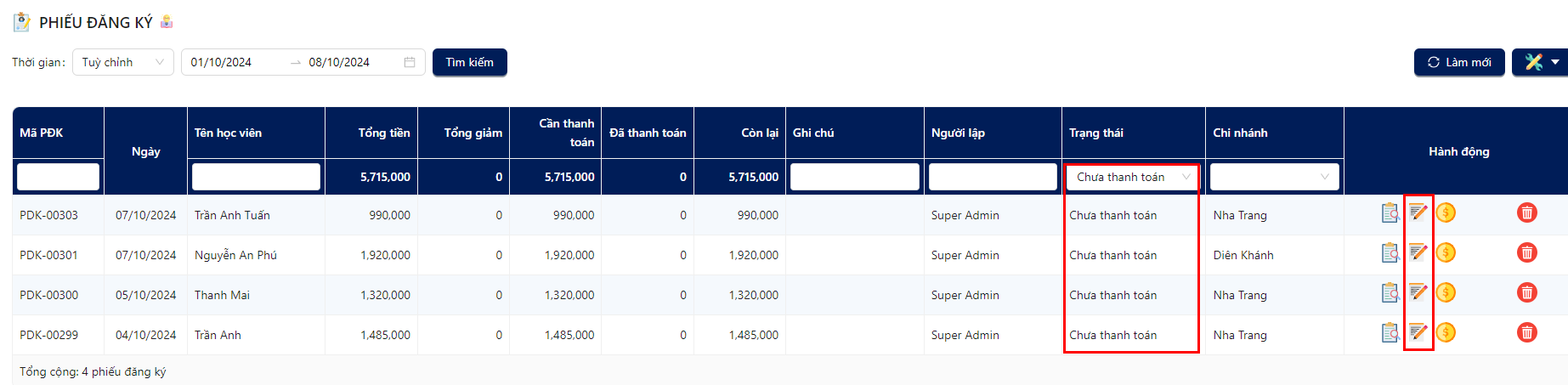
Task: View details of registration PDK-00303
Action: 1390,212
